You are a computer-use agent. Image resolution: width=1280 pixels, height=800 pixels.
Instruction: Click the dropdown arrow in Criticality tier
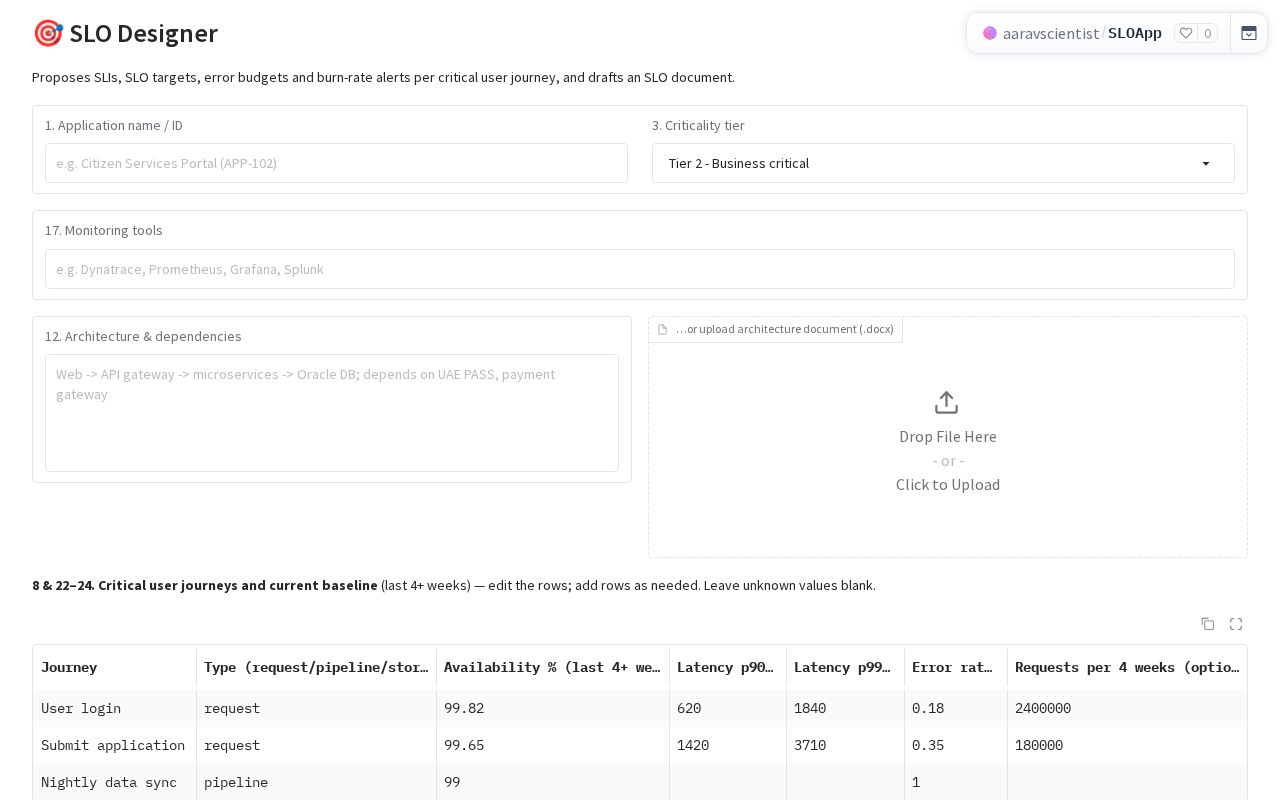[x=1206, y=164]
